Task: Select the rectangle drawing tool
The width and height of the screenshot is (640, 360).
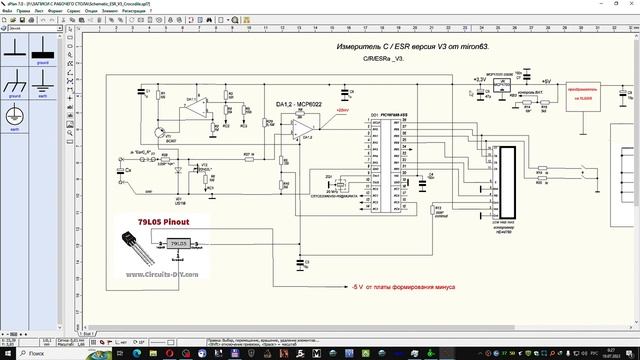Action: pyautogui.click(x=70, y=38)
